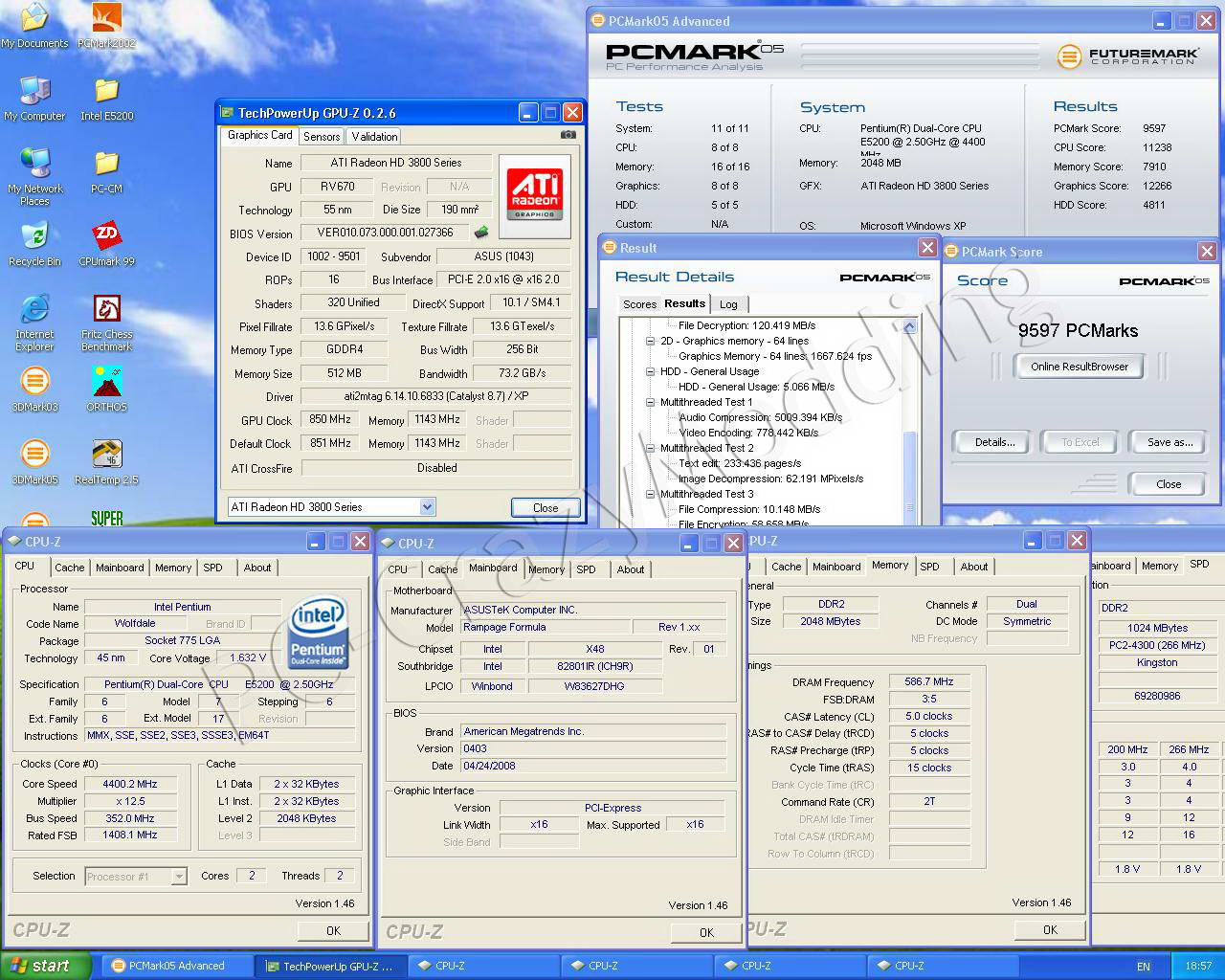Click GPU-Z screenshot camera icon
Image resolution: width=1225 pixels, height=980 pixels.
[x=568, y=135]
